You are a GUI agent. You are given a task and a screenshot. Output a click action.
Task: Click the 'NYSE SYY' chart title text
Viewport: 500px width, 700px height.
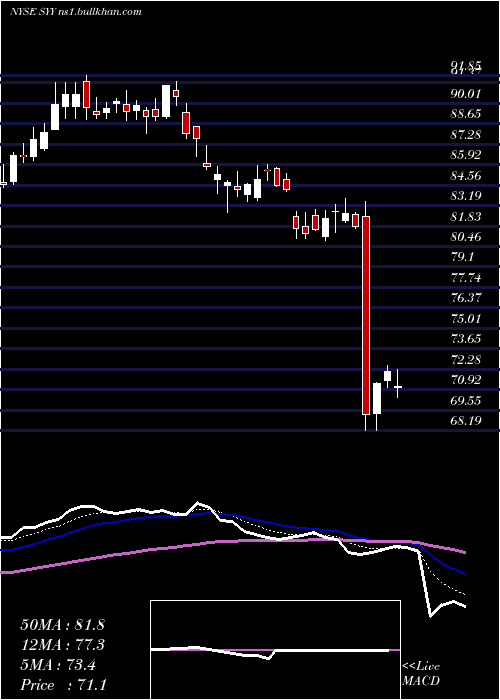click(31, 12)
